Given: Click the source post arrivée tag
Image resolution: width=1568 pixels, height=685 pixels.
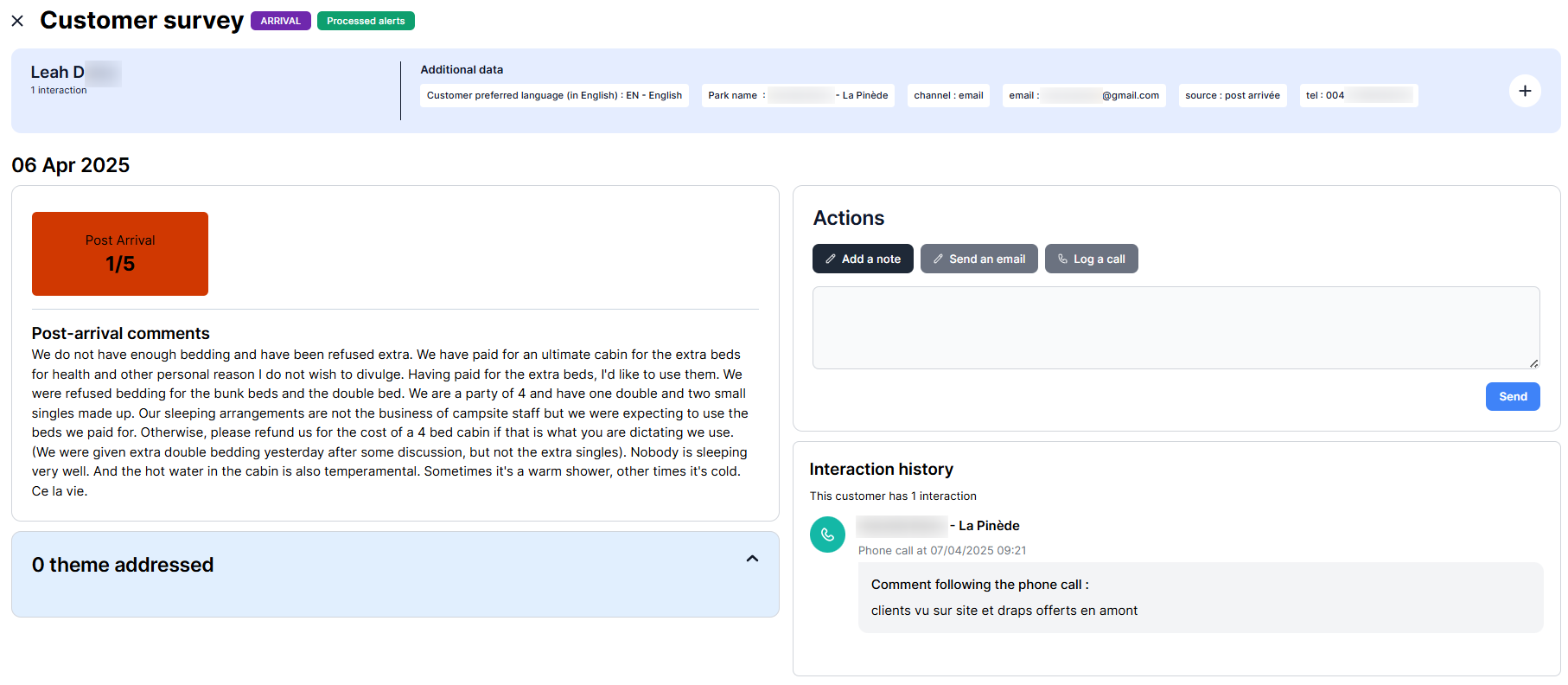Looking at the screenshot, I should click(x=1232, y=95).
